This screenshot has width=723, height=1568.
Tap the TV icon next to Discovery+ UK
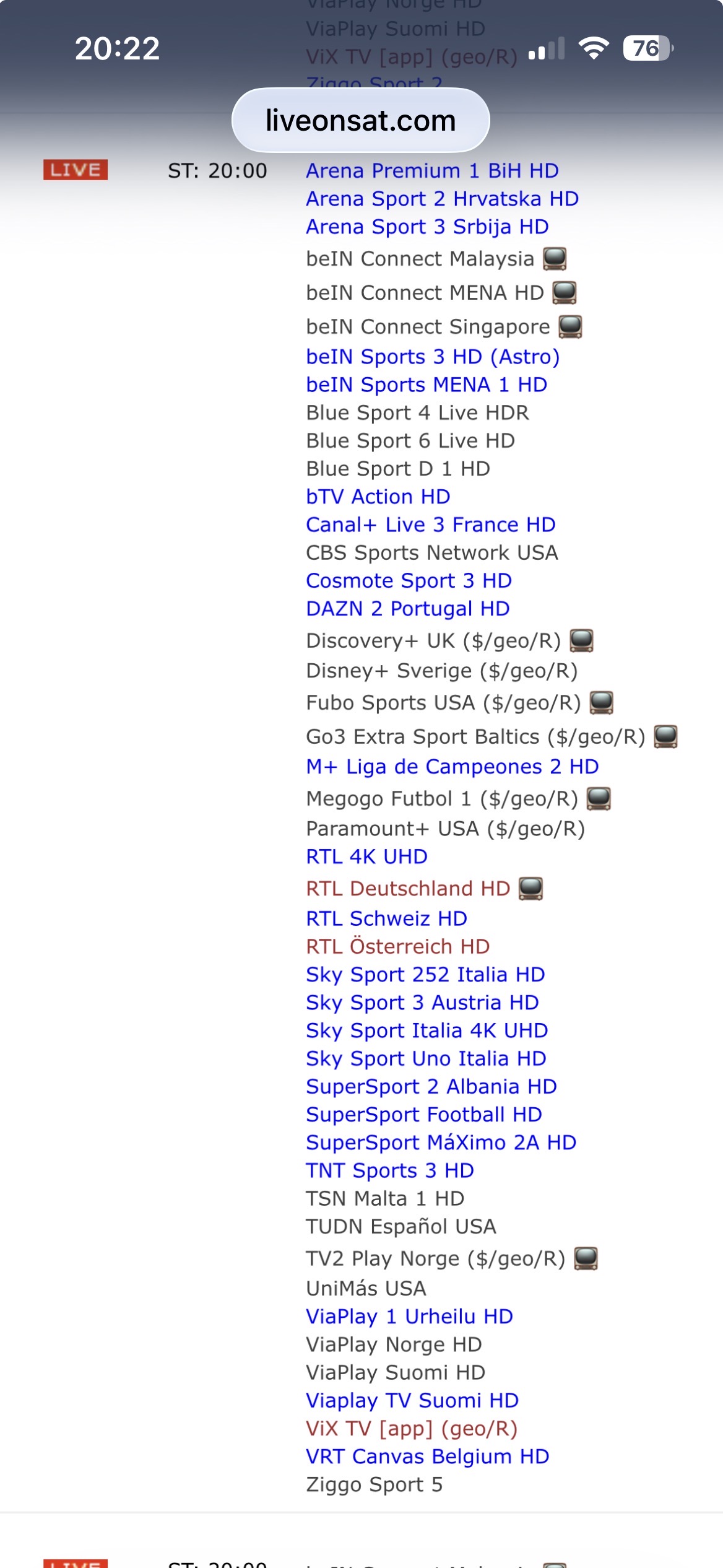pos(581,640)
